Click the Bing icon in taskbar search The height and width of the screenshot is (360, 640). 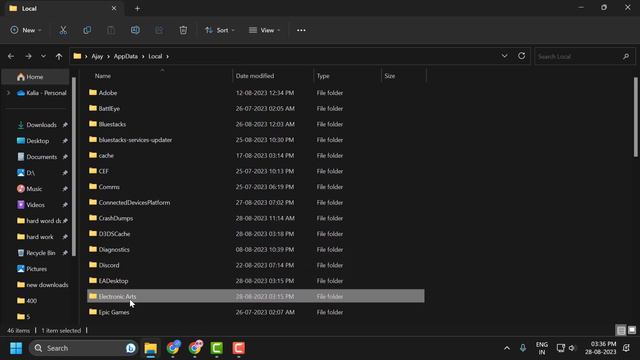[x=131, y=348]
